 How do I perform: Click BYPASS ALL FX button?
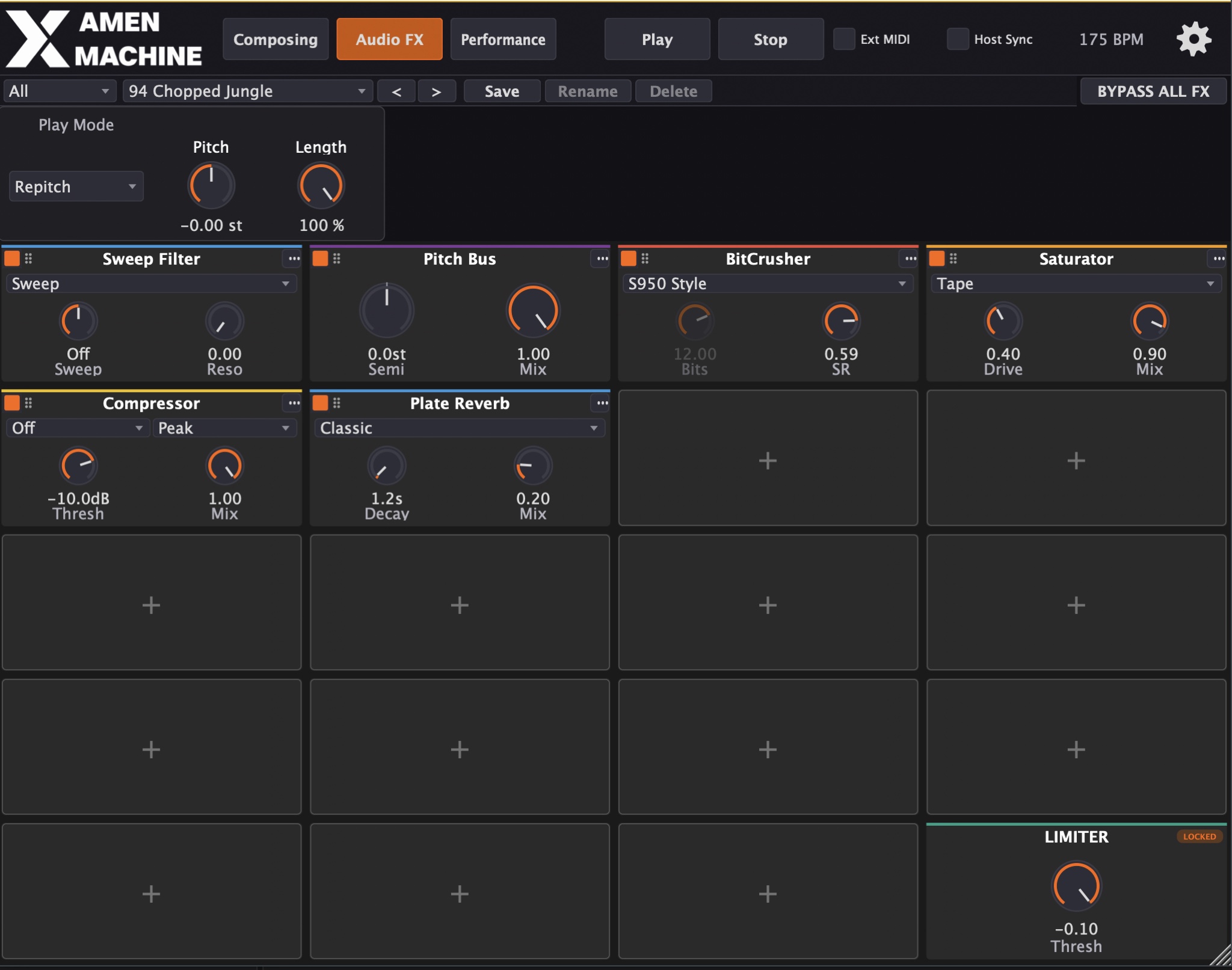click(1153, 91)
